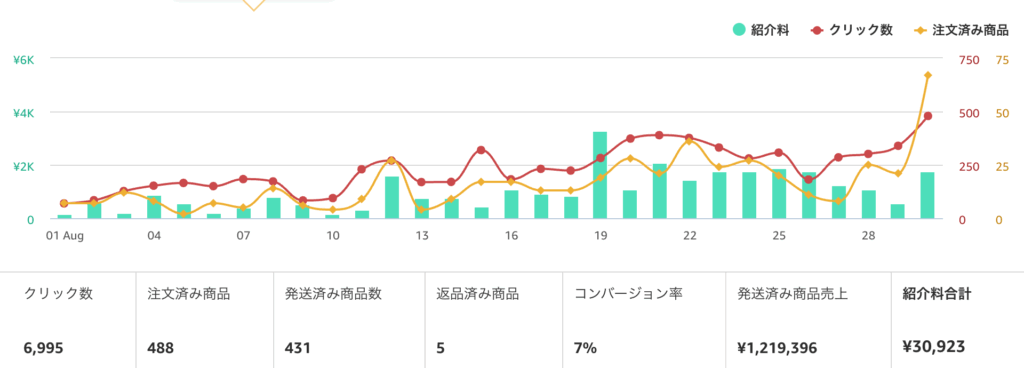Viewport: 1024px width, 368px height.
Task: Click the x-axis label "25"
Action: [x=778, y=235]
